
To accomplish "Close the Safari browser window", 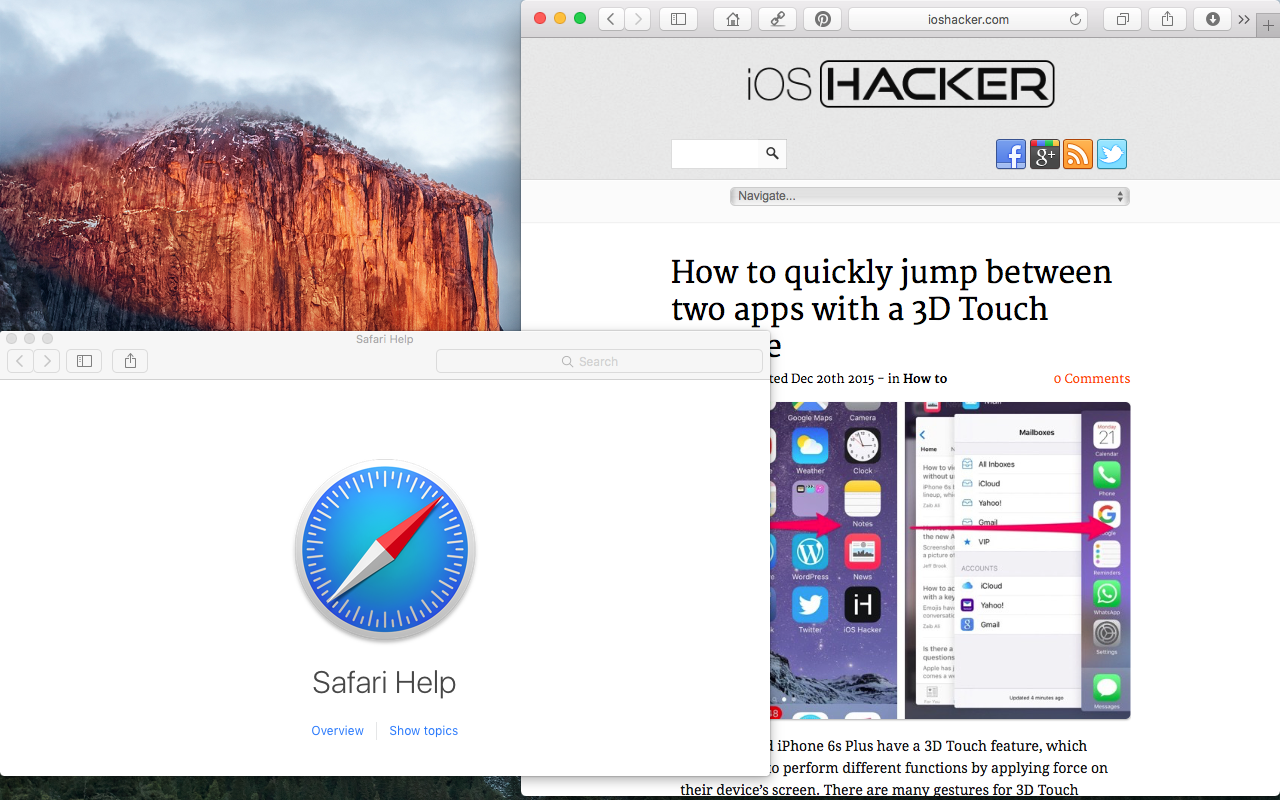I will (540, 18).
